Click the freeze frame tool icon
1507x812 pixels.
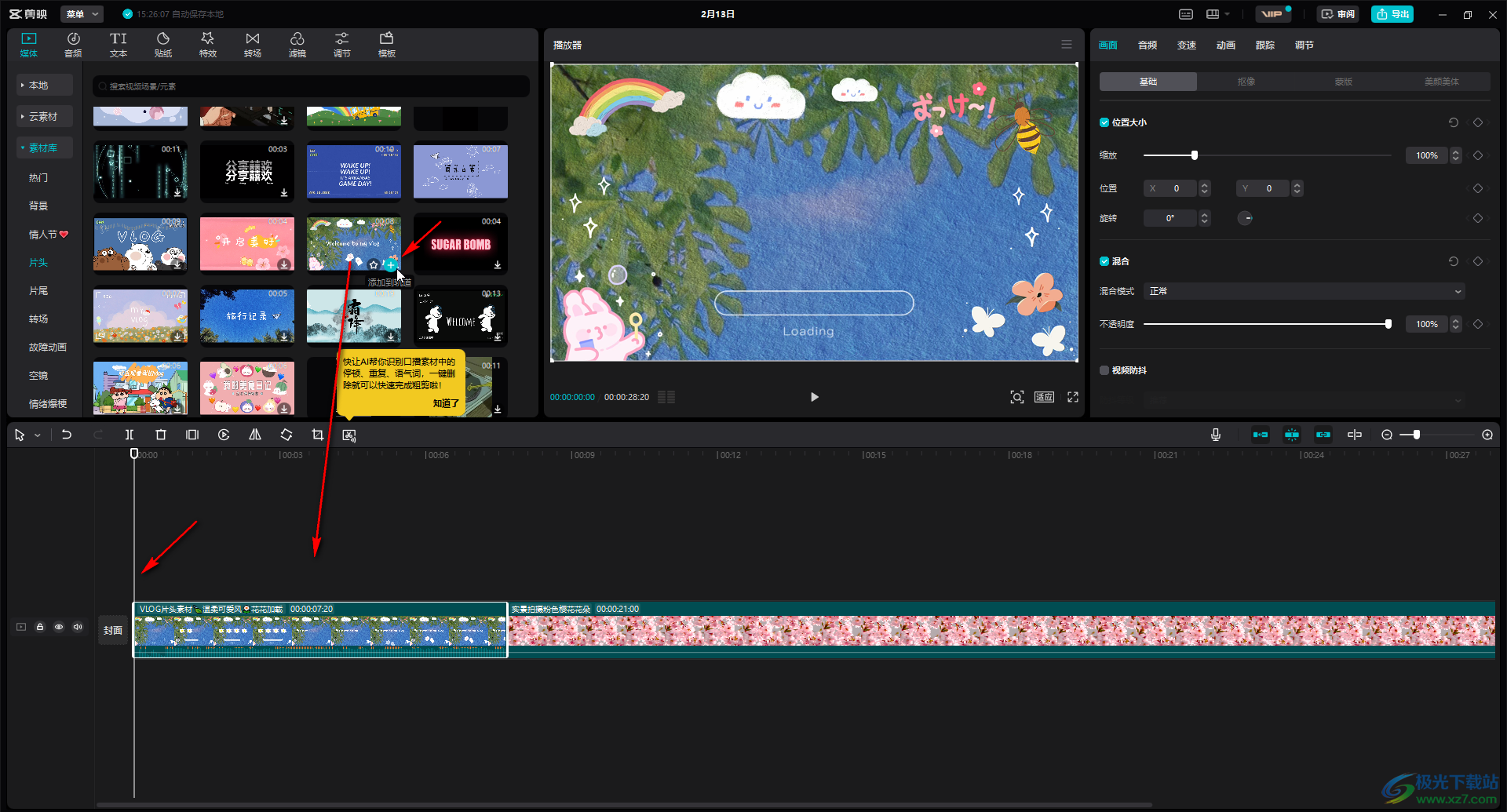pyautogui.click(x=192, y=435)
